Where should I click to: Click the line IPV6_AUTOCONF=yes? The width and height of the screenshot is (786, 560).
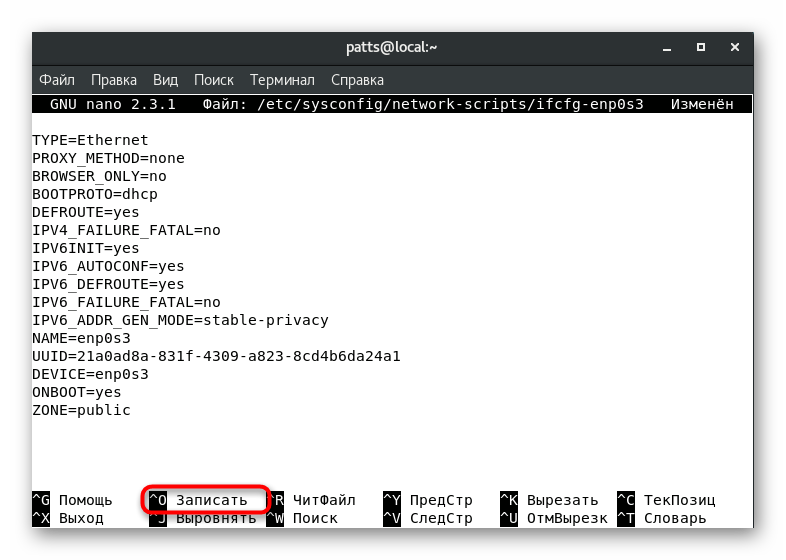tap(108, 266)
